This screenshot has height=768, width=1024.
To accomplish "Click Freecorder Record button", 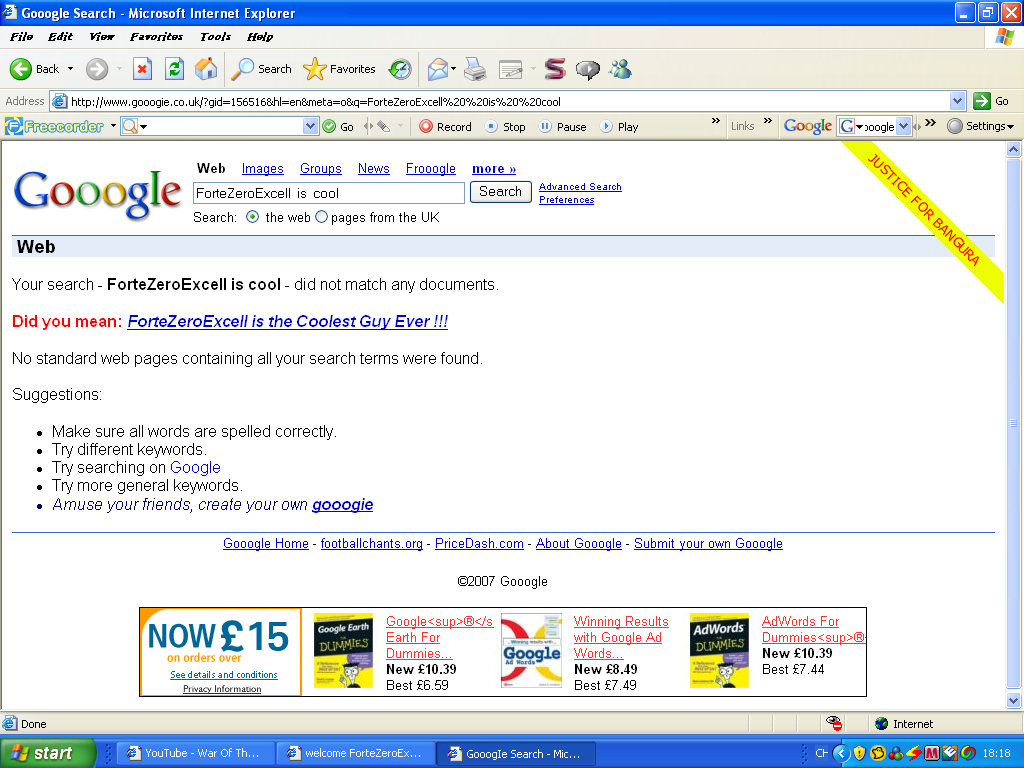I will [445, 127].
